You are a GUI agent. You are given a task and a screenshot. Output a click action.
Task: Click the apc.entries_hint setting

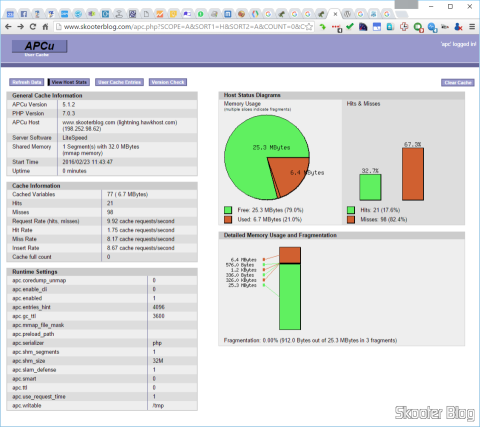[x=31, y=307]
